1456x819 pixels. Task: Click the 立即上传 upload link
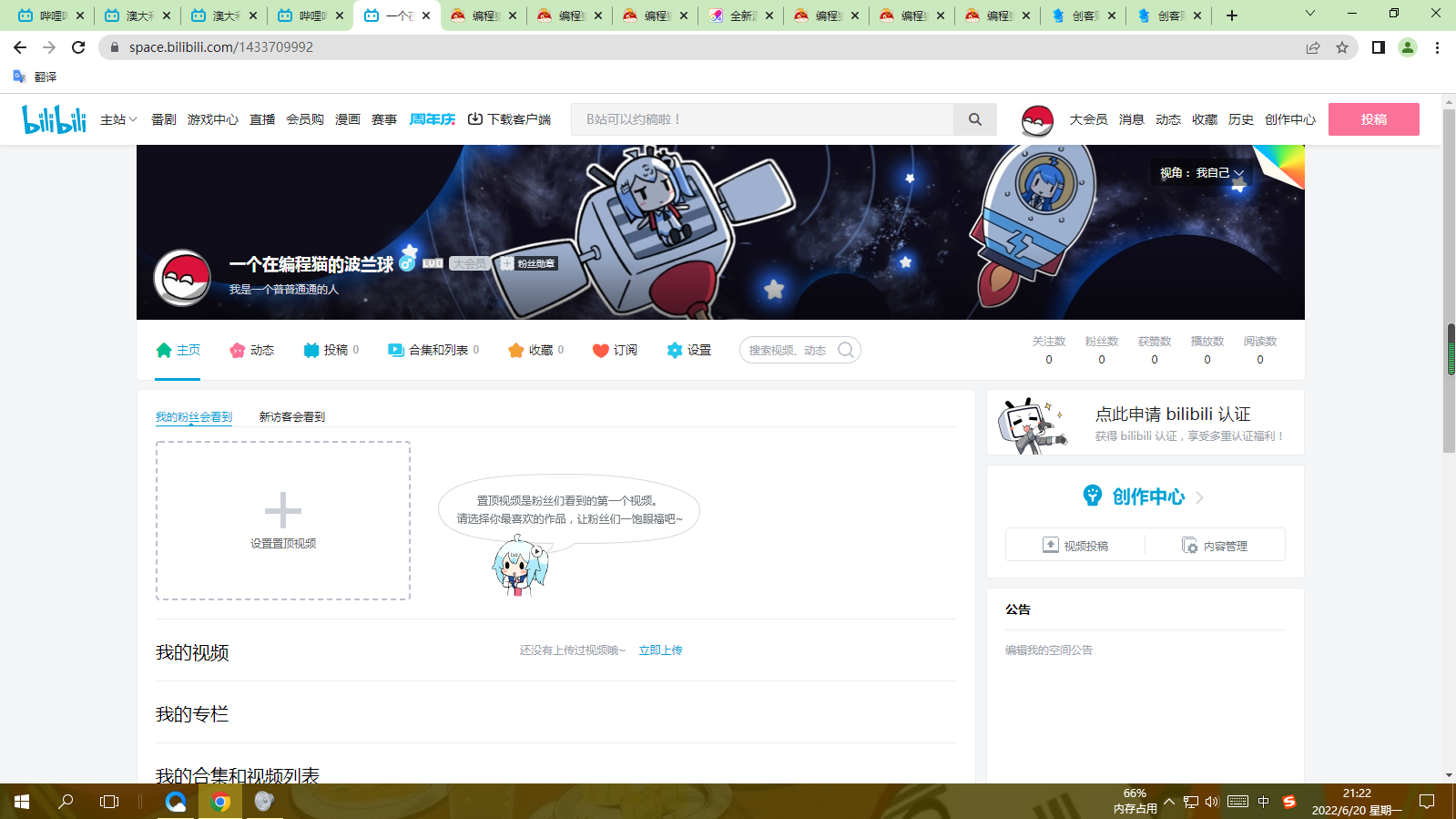[x=661, y=650]
